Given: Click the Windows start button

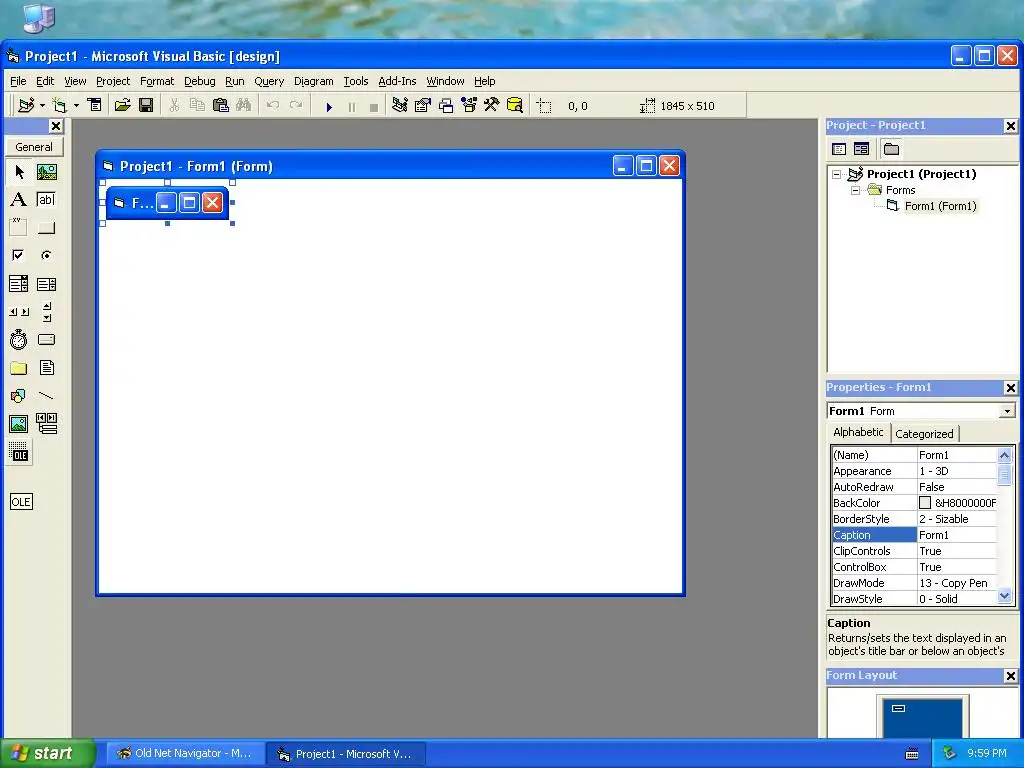Looking at the screenshot, I should pos(47,754).
